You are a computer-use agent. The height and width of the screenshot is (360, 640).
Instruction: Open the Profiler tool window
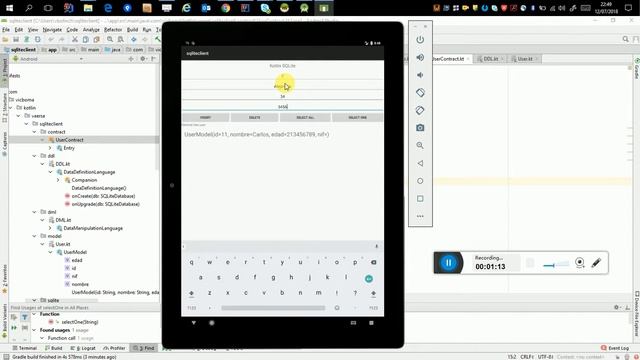115,348
